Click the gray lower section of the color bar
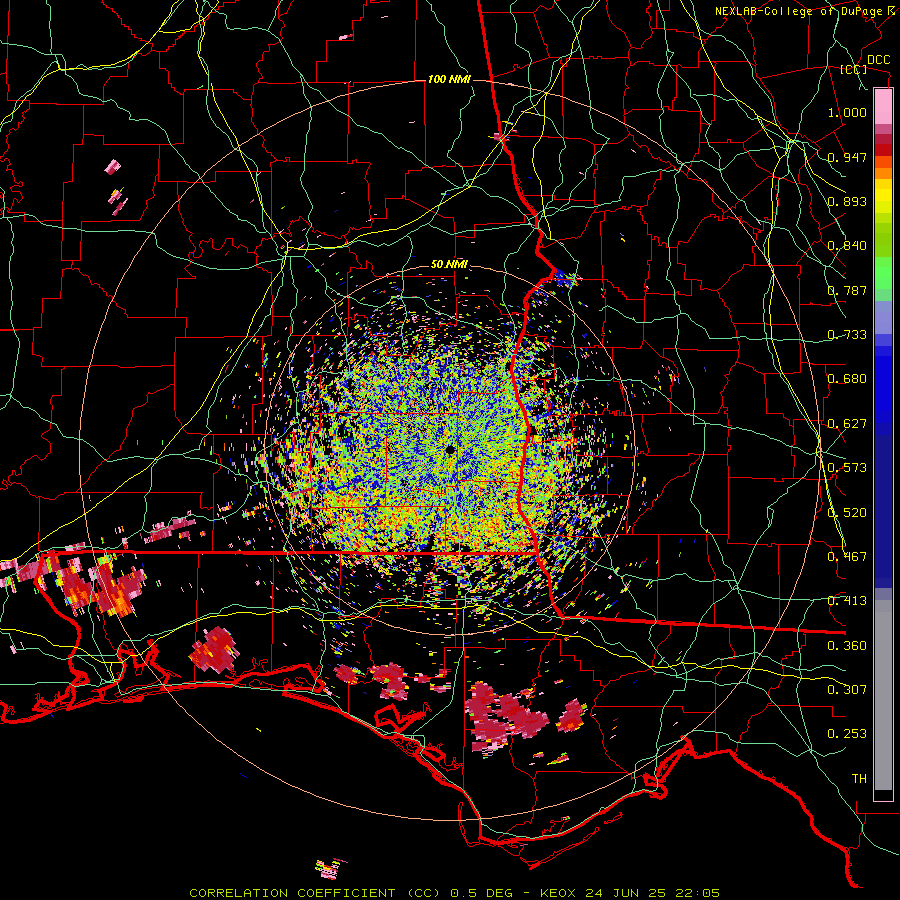 883,695
